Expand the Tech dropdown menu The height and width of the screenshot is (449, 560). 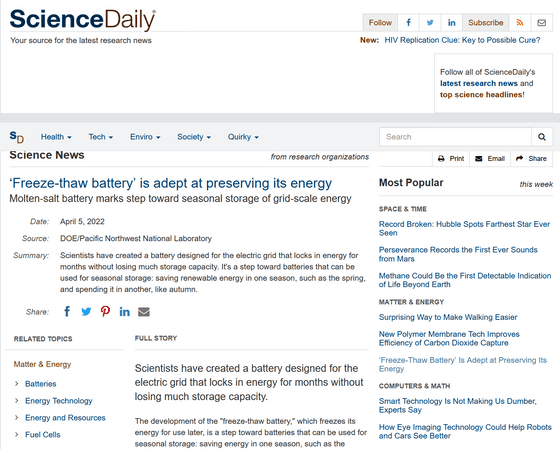pos(101,137)
